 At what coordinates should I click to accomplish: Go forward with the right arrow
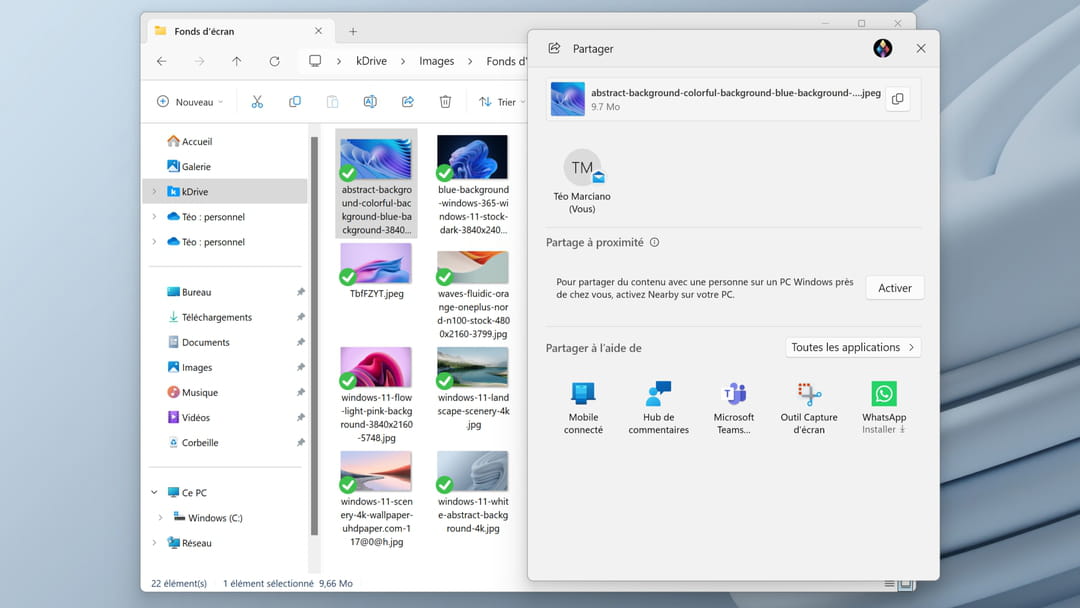pos(199,61)
